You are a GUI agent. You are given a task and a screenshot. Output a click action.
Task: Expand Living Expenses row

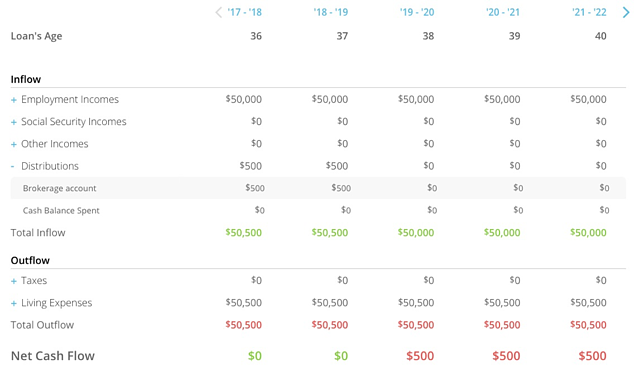(x=14, y=303)
